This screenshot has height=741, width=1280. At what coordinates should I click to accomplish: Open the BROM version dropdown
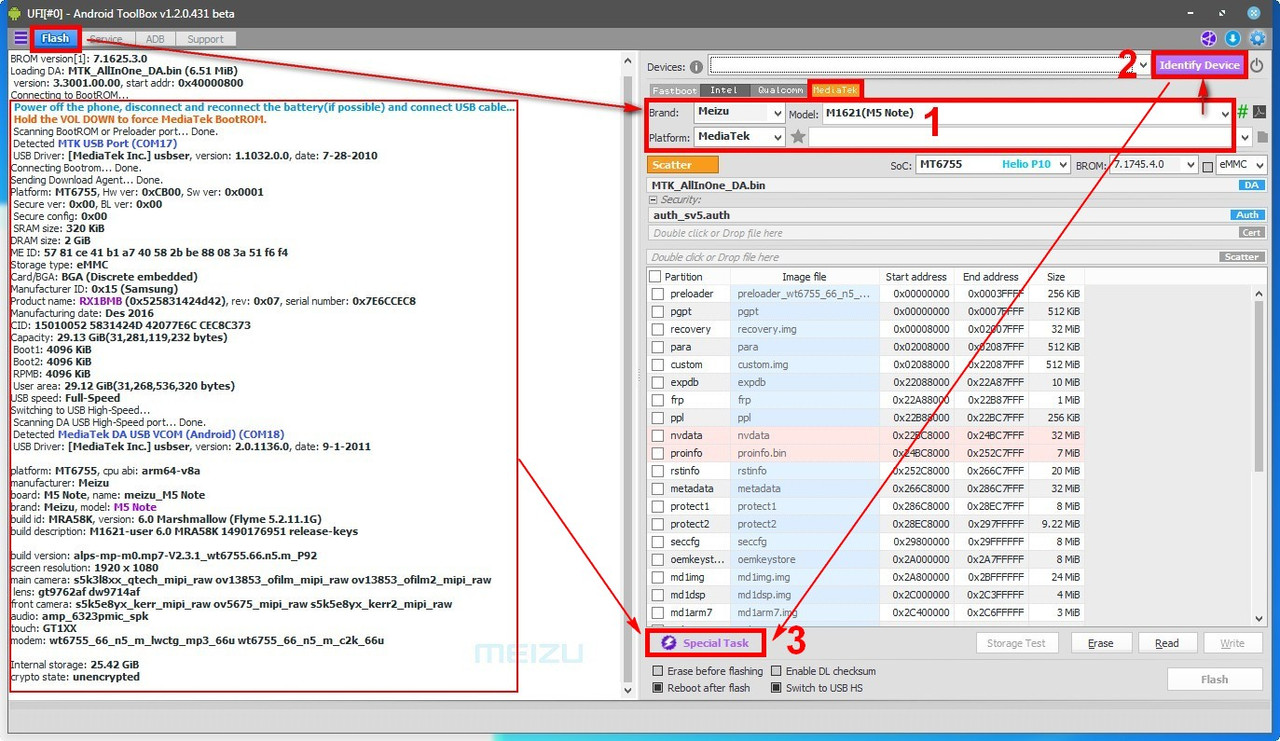click(x=1153, y=165)
